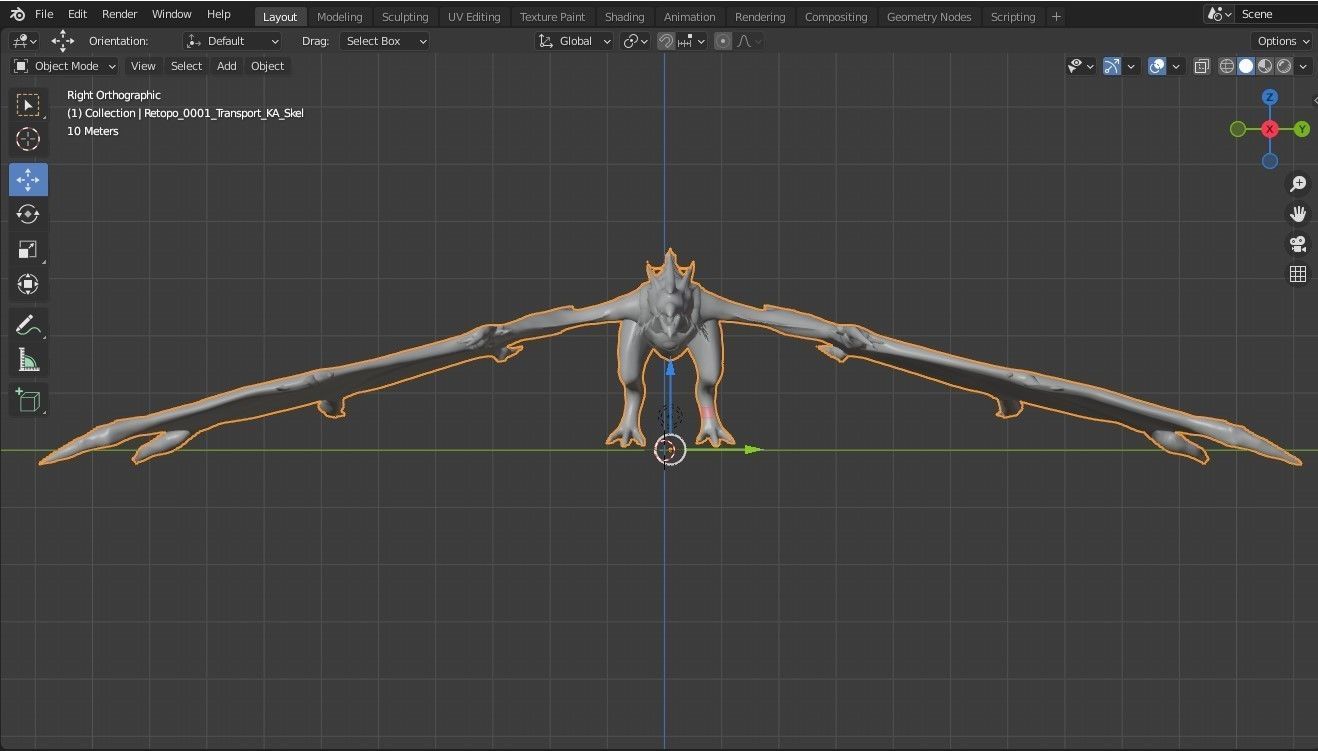
Task: Open the Edit menu
Action: point(77,14)
